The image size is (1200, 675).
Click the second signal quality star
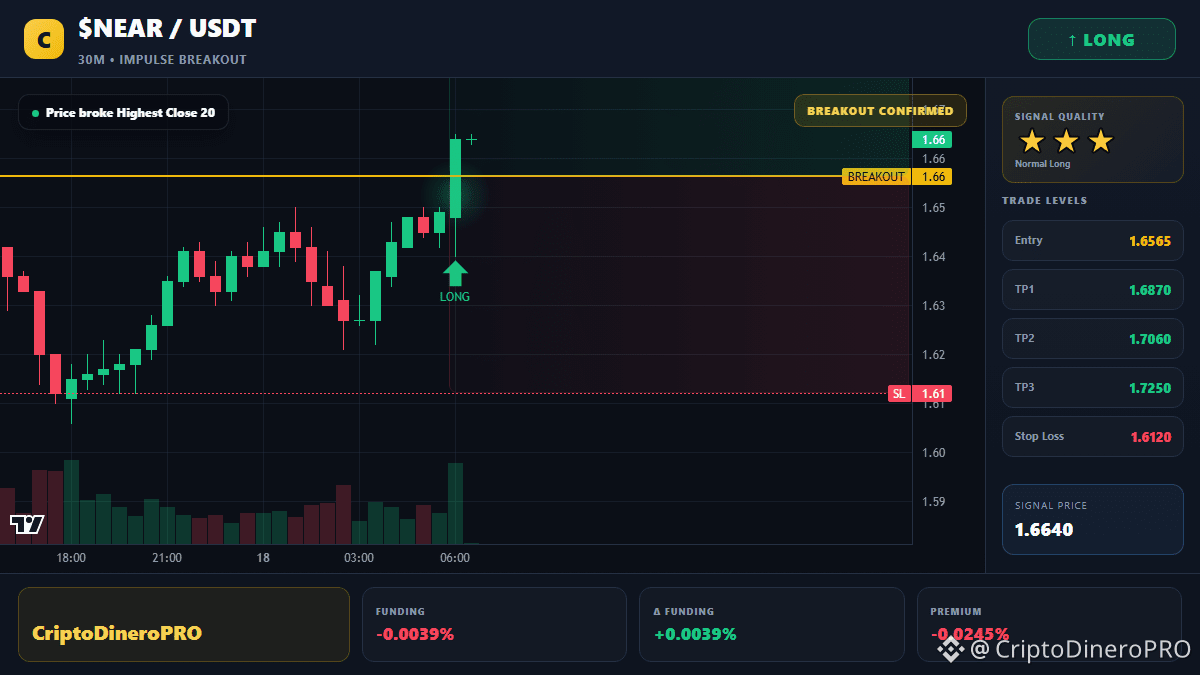click(1066, 141)
